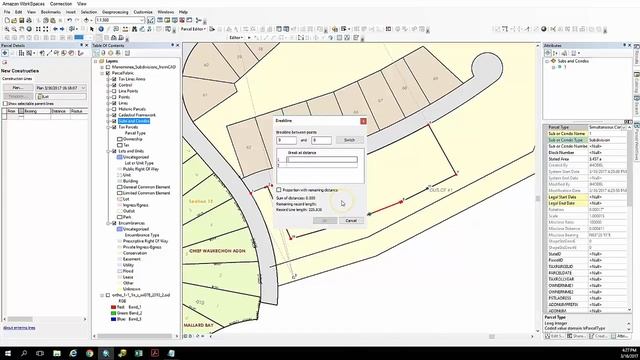
Task: Click the New document icon in toolbar
Action: pos(7,20)
